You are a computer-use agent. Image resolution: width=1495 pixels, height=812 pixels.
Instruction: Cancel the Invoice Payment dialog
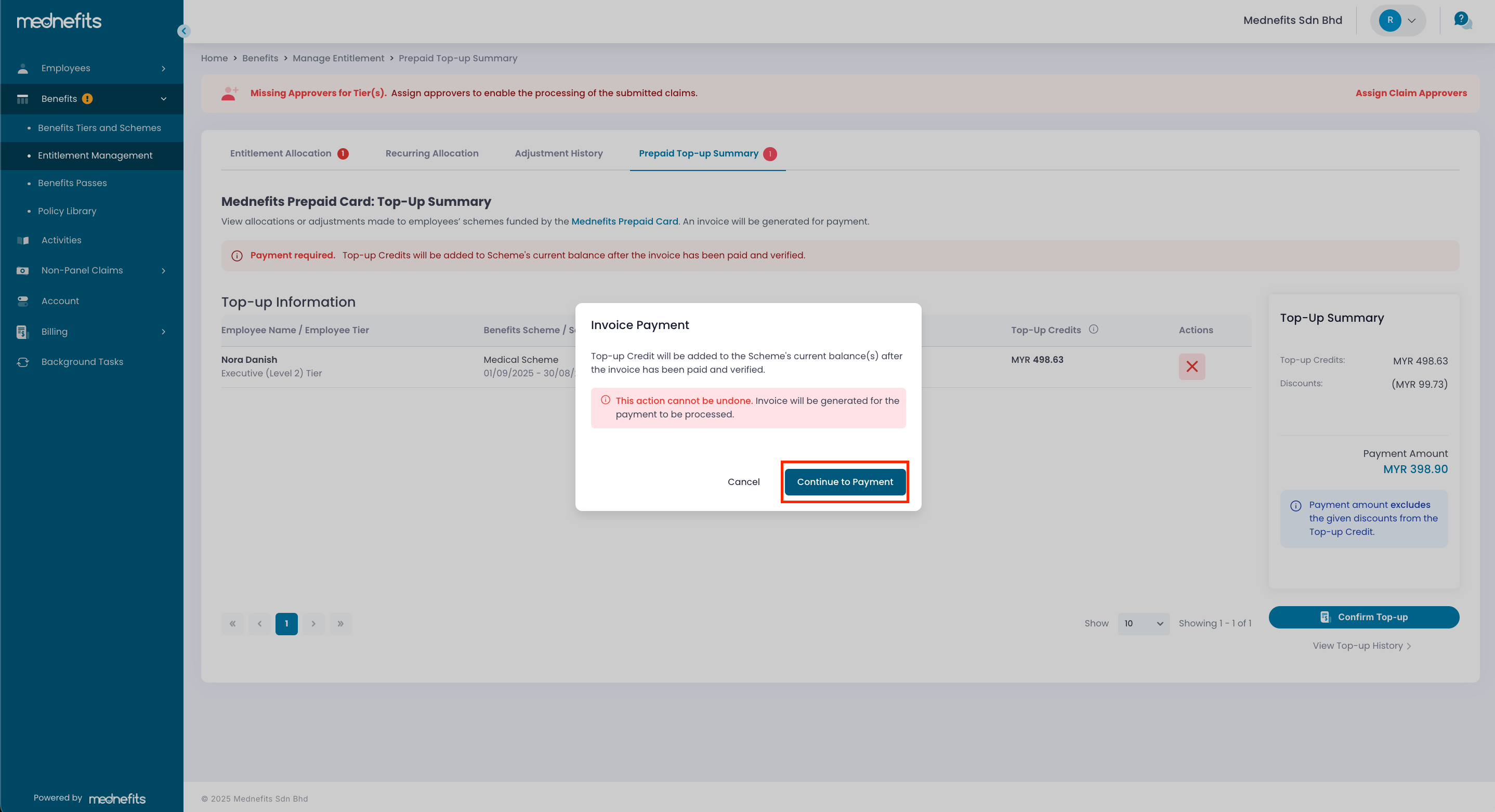(743, 482)
